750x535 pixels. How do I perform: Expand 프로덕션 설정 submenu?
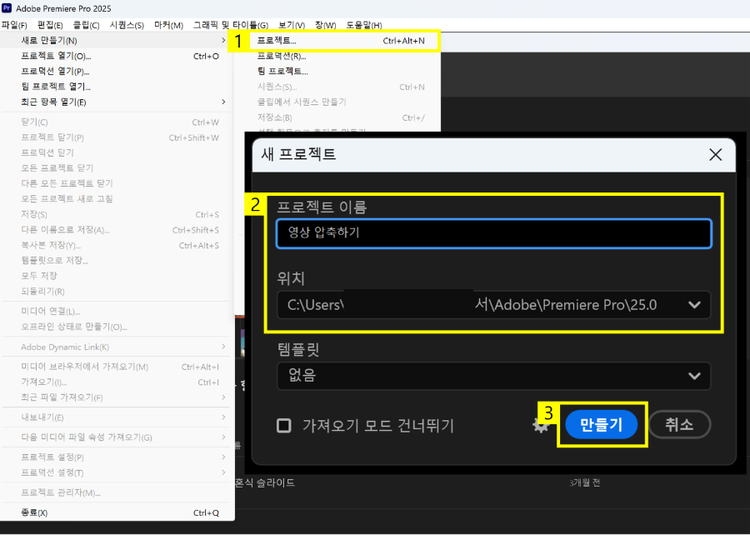(x=117, y=472)
